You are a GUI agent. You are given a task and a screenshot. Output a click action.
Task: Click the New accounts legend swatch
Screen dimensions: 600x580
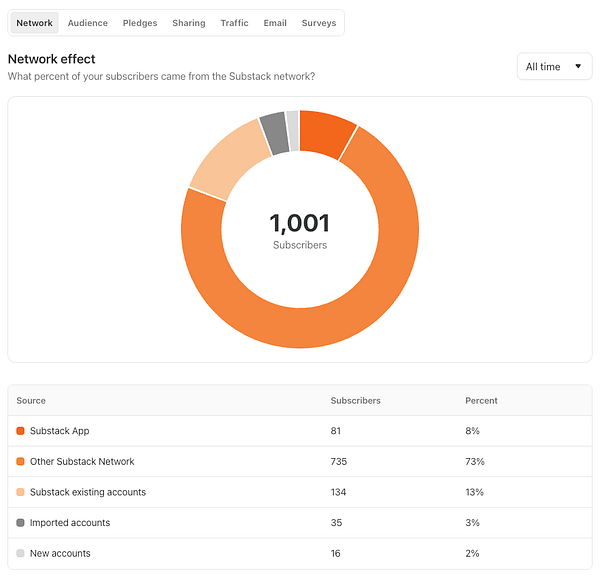(x=20, y=553)
